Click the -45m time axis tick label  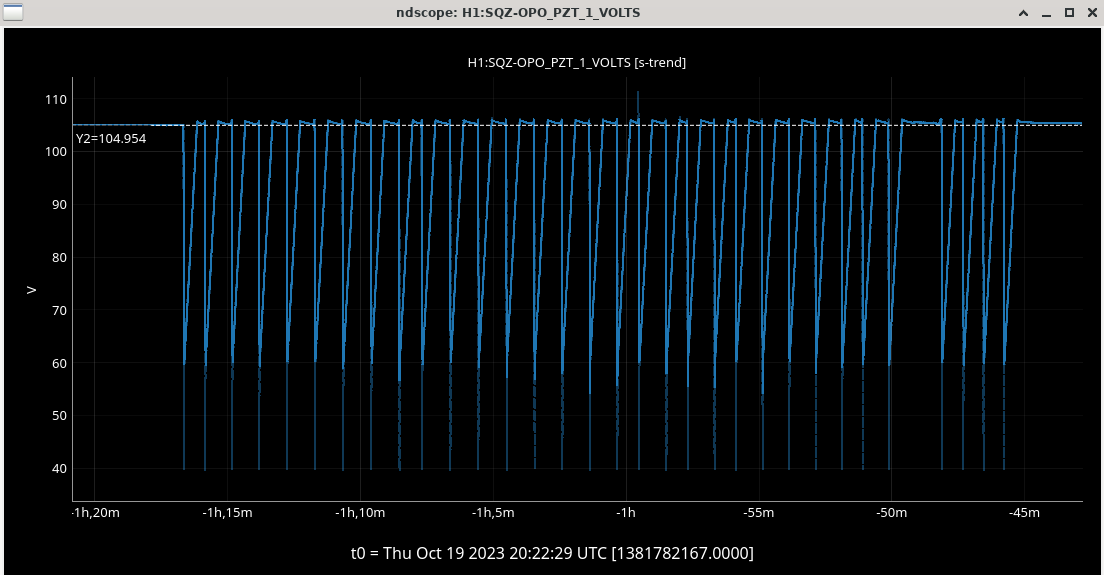point(1024,513)
